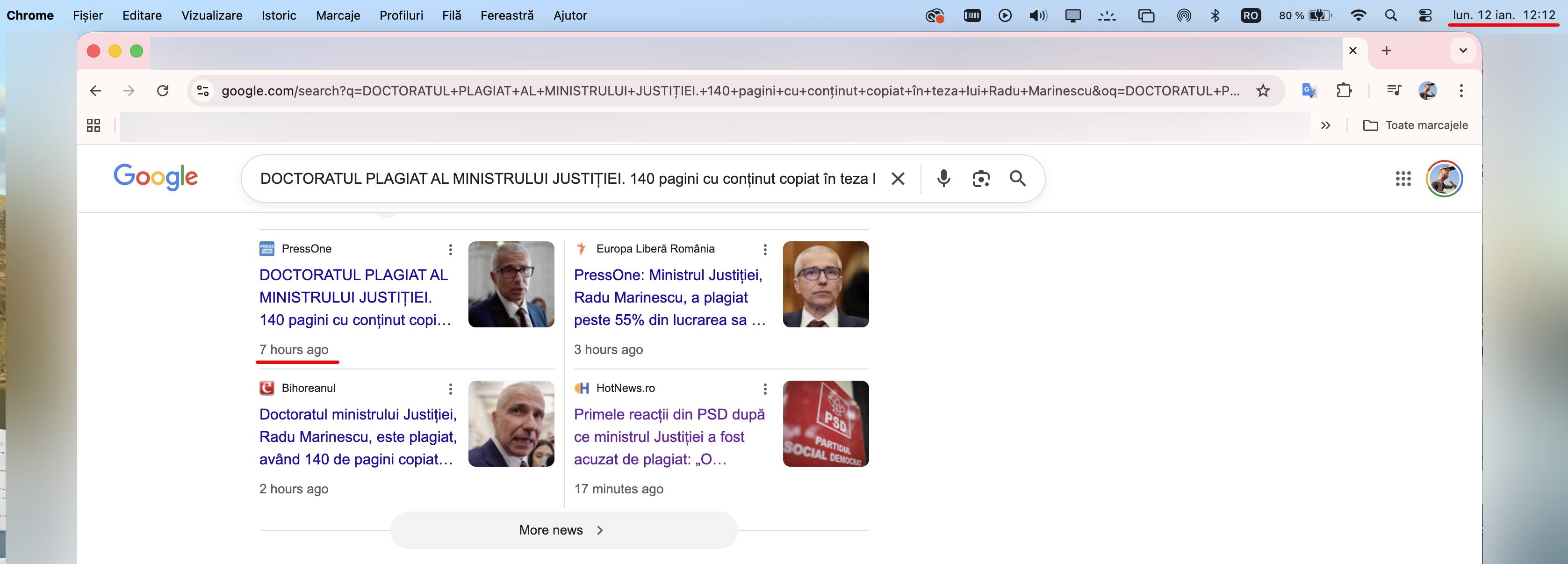Open the media control toolbar icon
Viewport: 1568px width, 564px height.
1393,91
